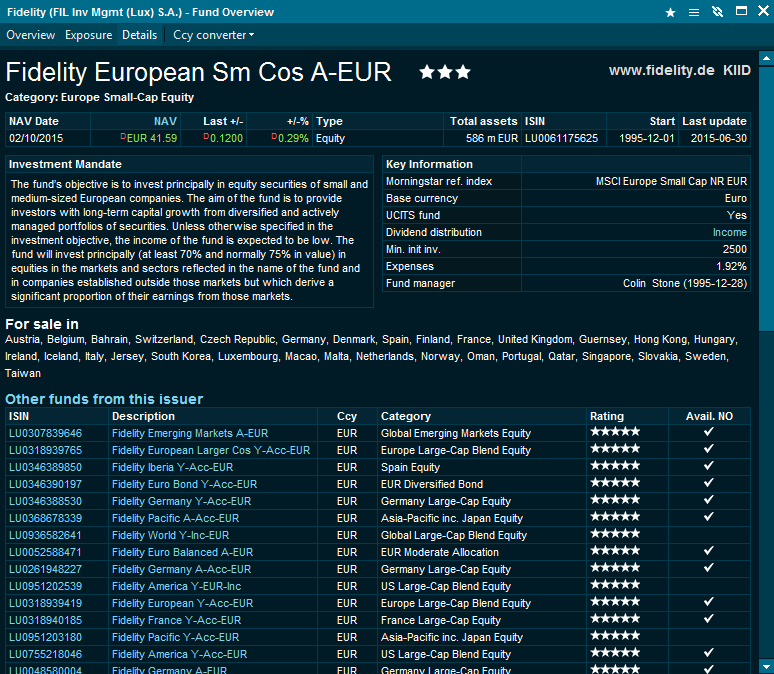Click the Category column header in funds table
This screenshot has width=774, height=674.
point(406,417)
